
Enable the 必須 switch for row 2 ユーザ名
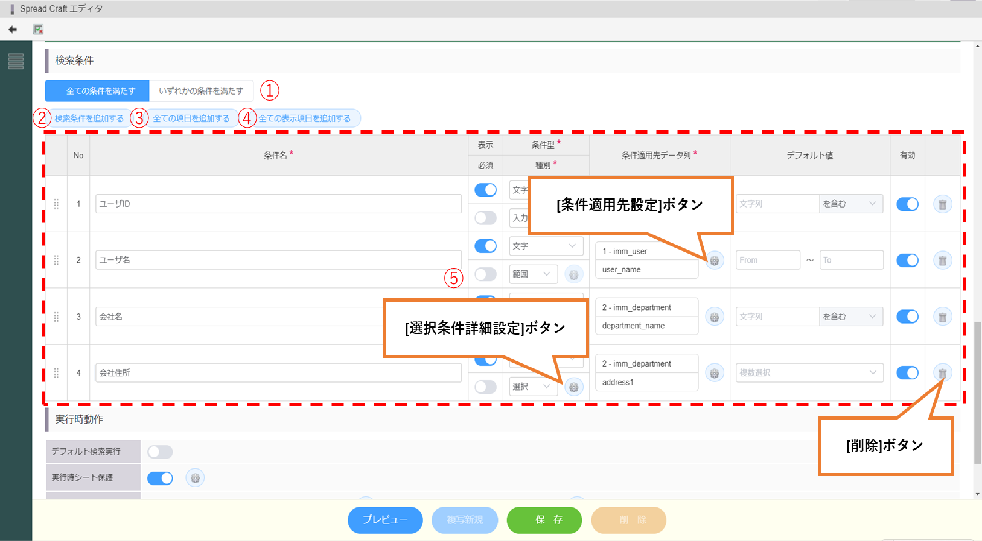tap(485, 274)
